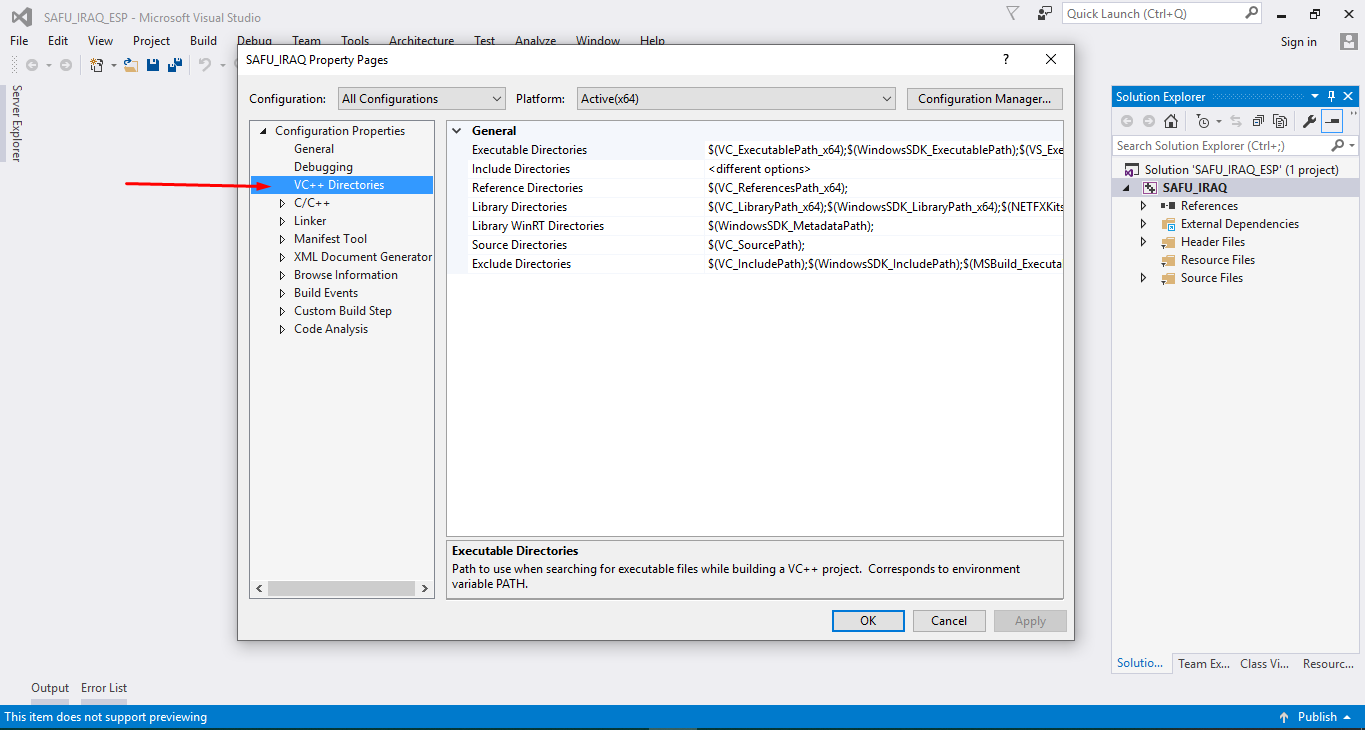1365x730 pixels.
Task: Expand External Dependencies in Solution Explorer
Action: (x=1144, y=224)
